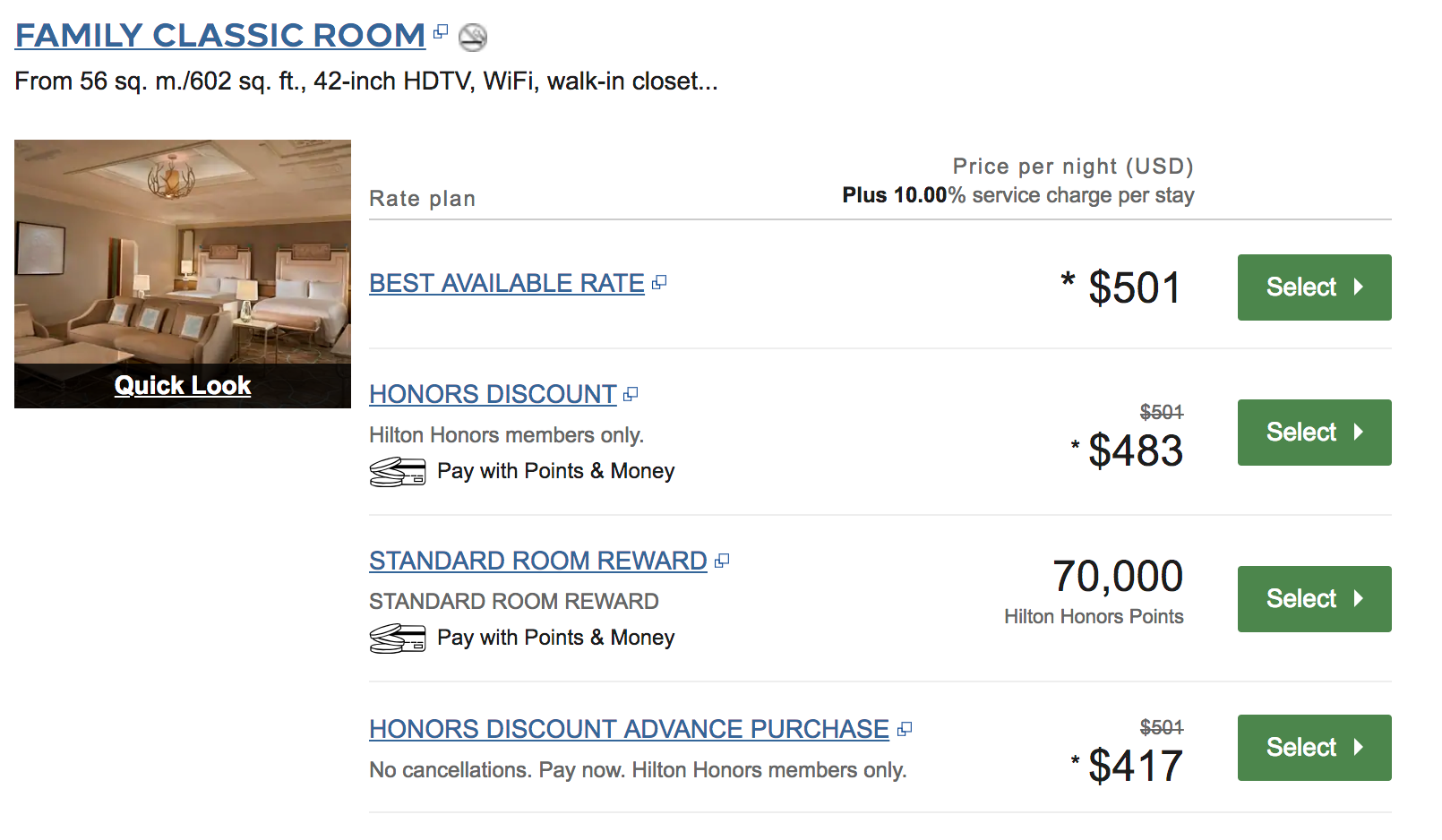Click the popup icon beside Family Classic Room

[x=440, y=32]
